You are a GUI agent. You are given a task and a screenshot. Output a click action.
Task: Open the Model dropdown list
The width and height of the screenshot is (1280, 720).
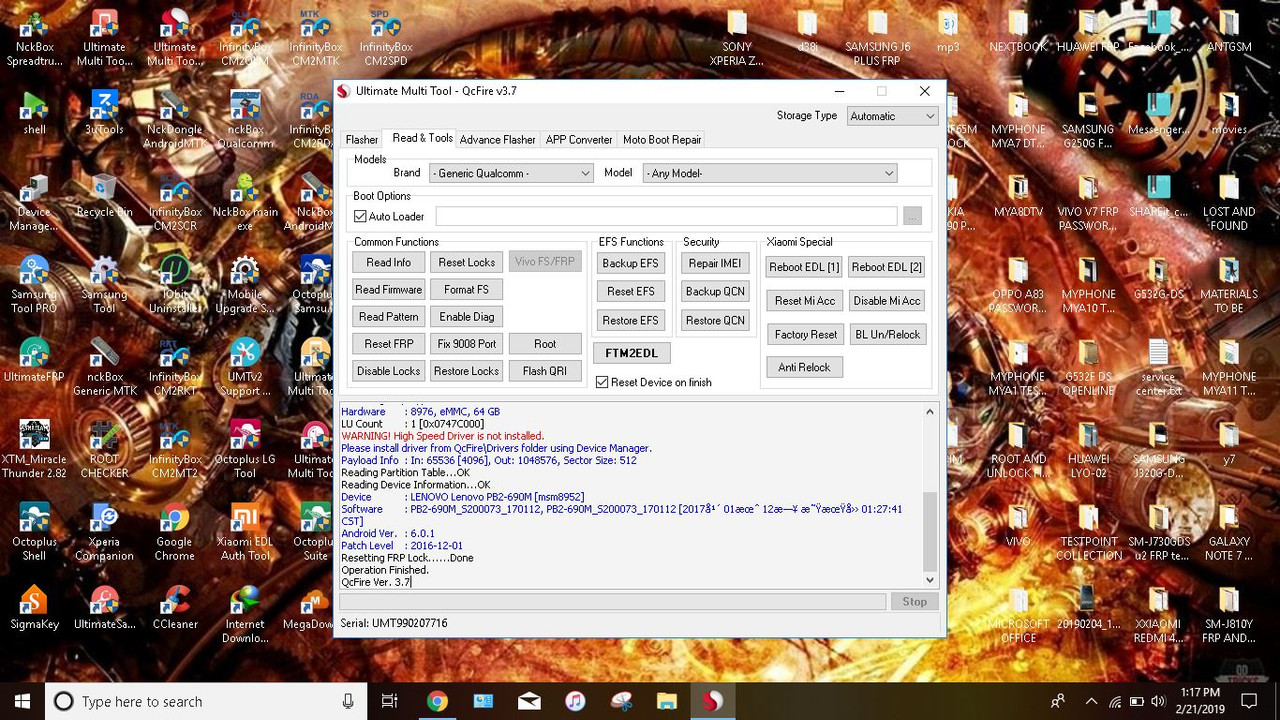coord(769,173)
